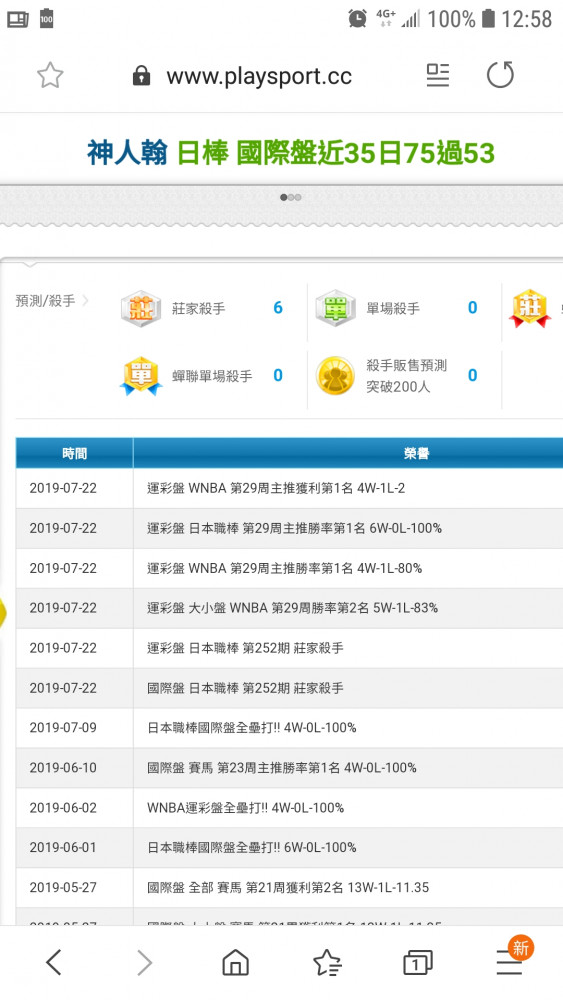Tap the green 單場殺手 badge icon
This screenshot has height=1000, width=563.
[335, 308]
